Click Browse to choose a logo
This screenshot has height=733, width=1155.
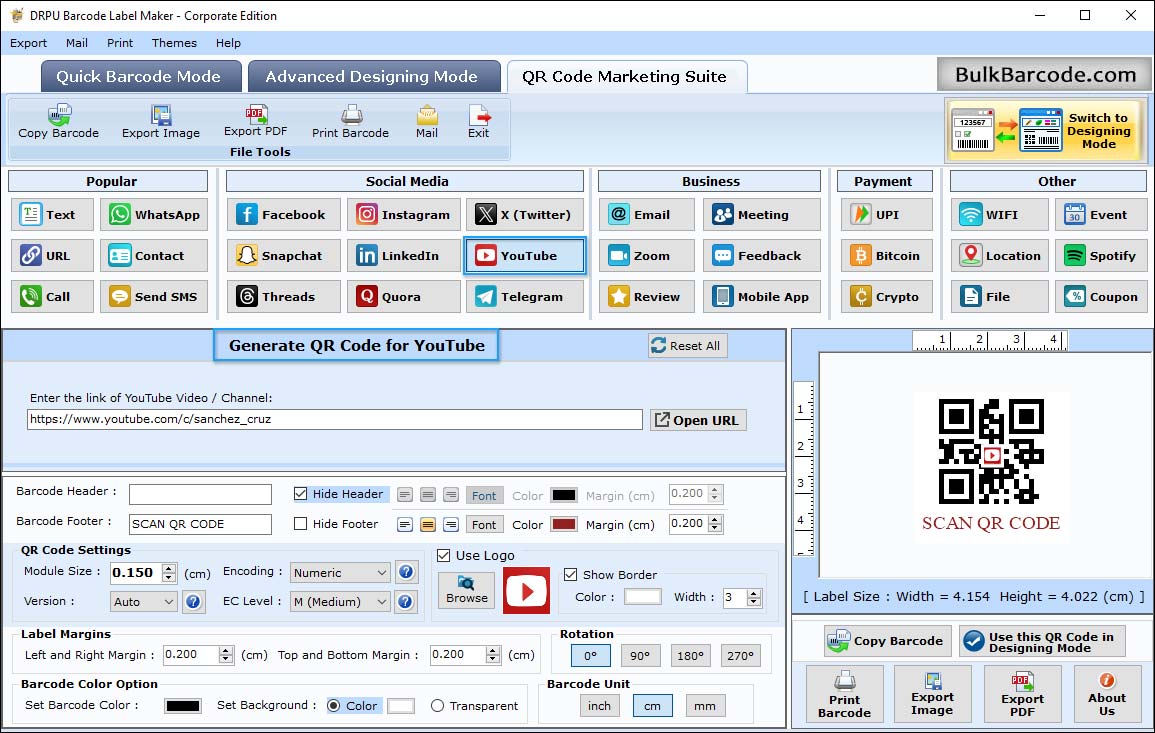point(466,590)
